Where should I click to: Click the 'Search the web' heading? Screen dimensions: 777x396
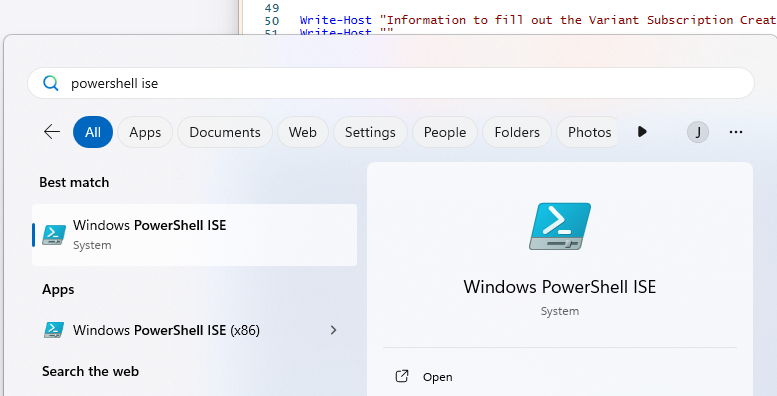90,371
